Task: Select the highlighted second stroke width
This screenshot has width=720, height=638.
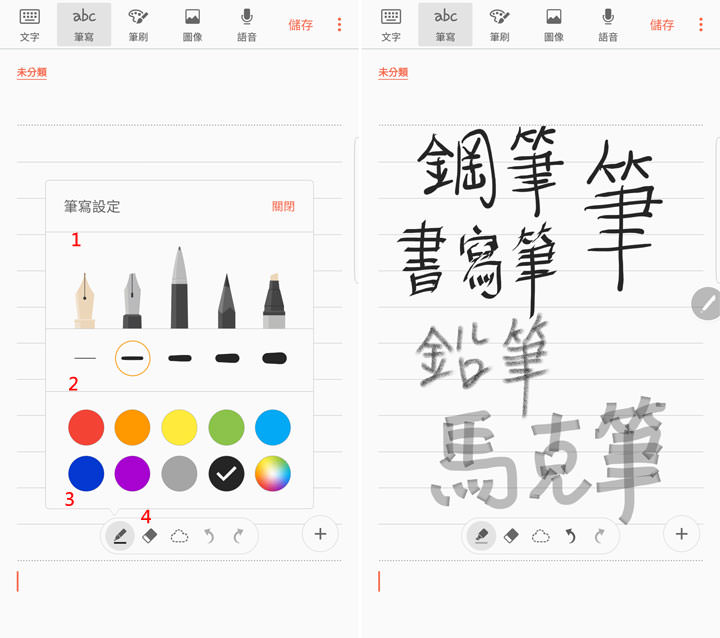Action: pyautogui.click(x=132, y=358)
